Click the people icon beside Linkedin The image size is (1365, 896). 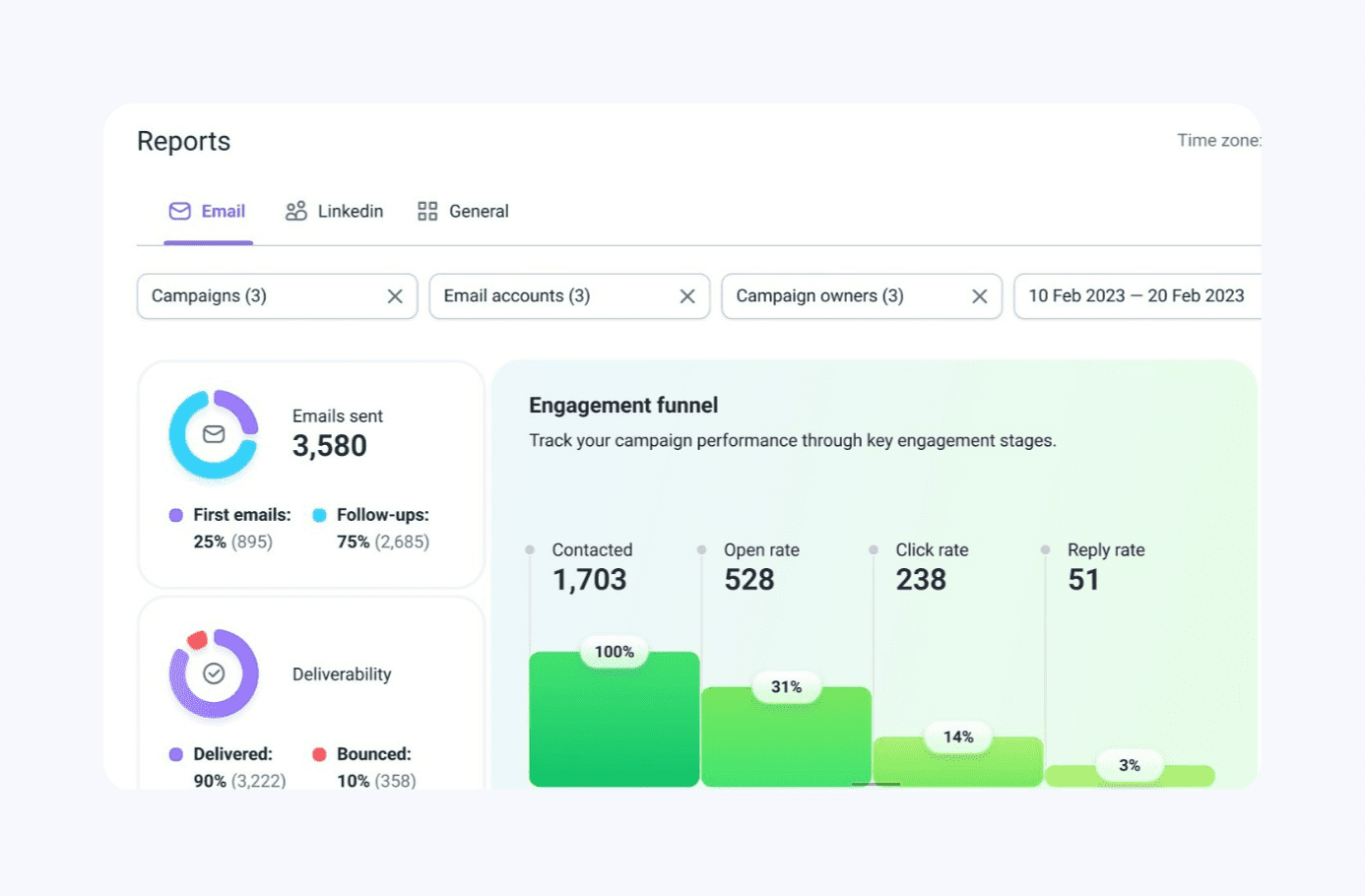(x=295, y=212)
